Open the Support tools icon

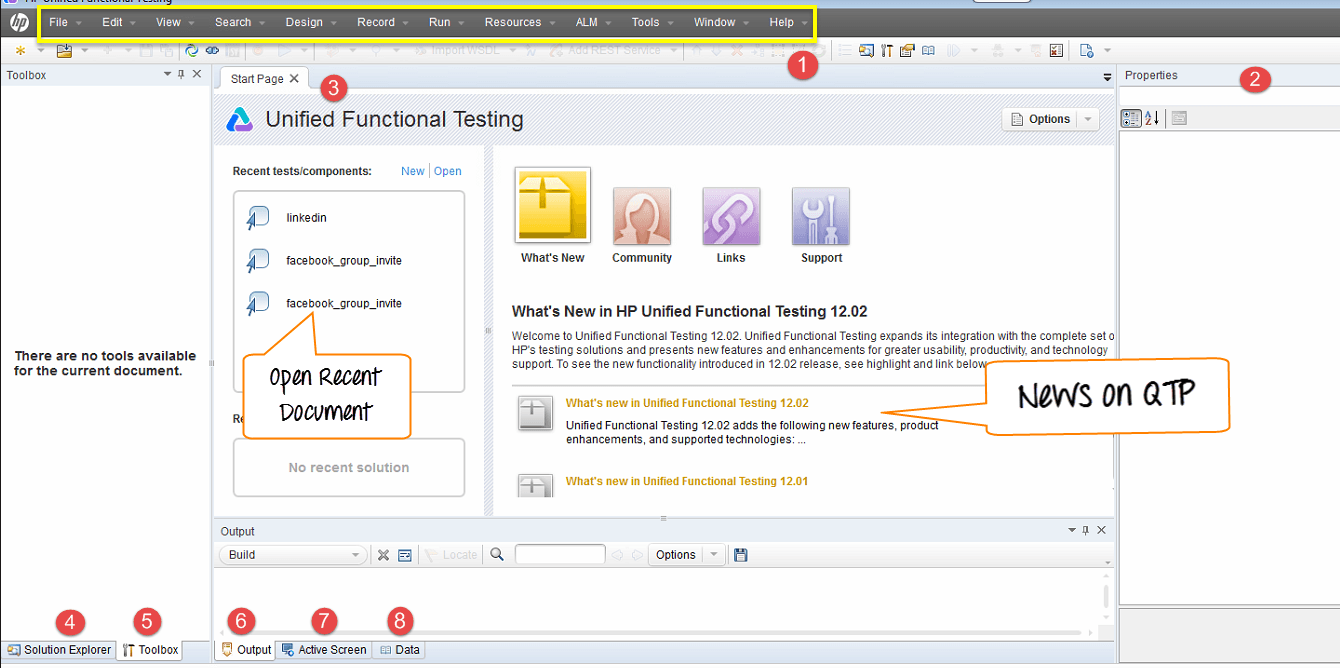click(x=820, y=216)
